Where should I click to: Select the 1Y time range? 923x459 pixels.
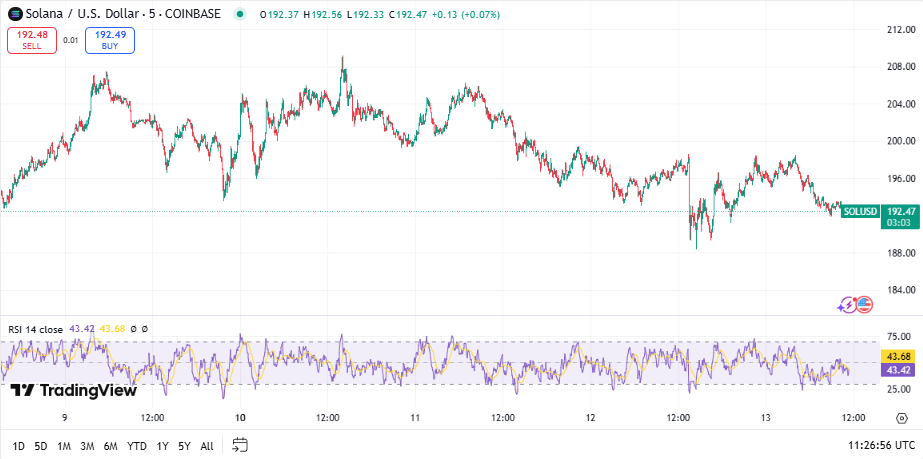click(162, 446)
